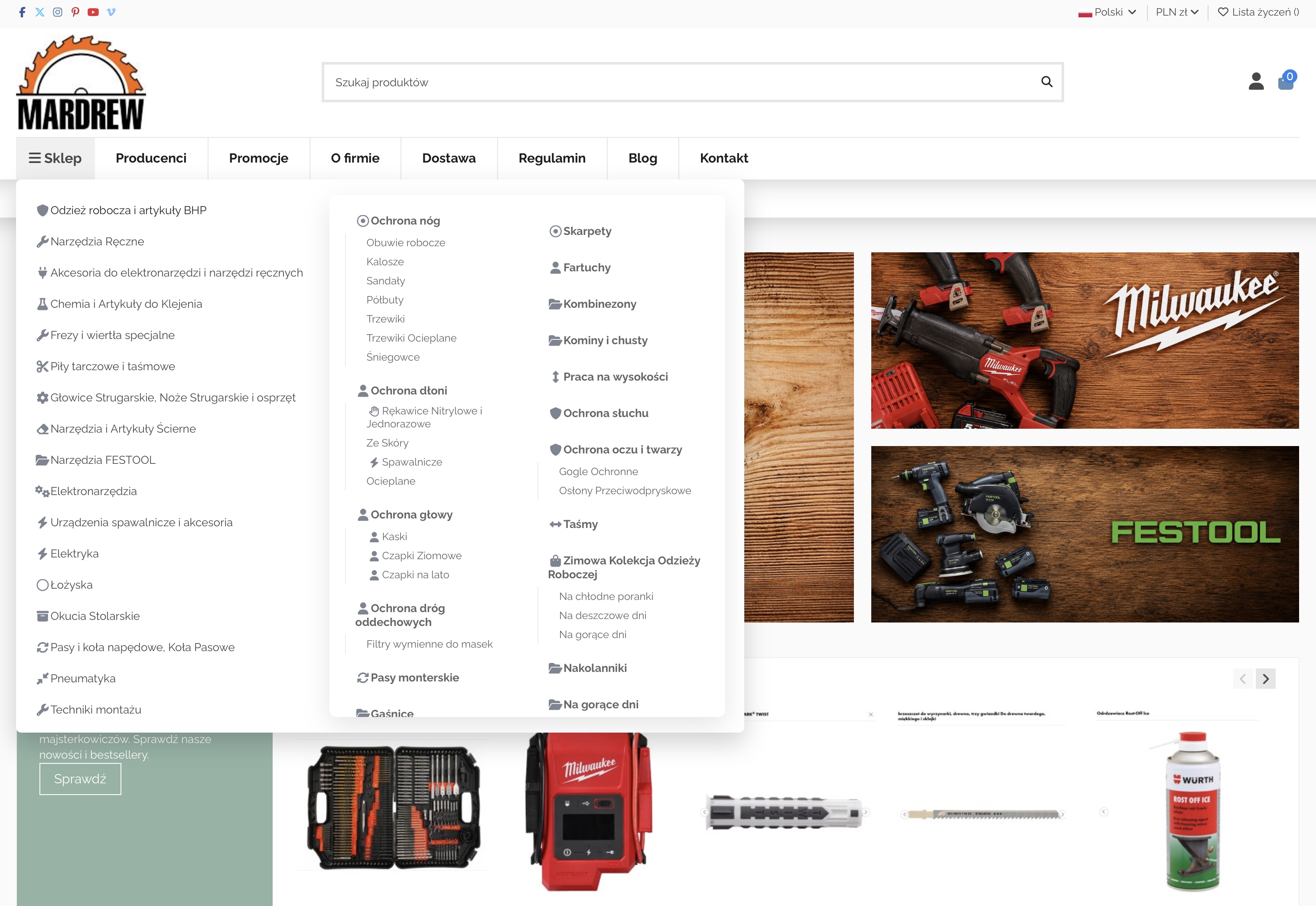This screenshot has height=906, width=1316.
Task: Open Blog menu item
Action: (x=643, y=158)
